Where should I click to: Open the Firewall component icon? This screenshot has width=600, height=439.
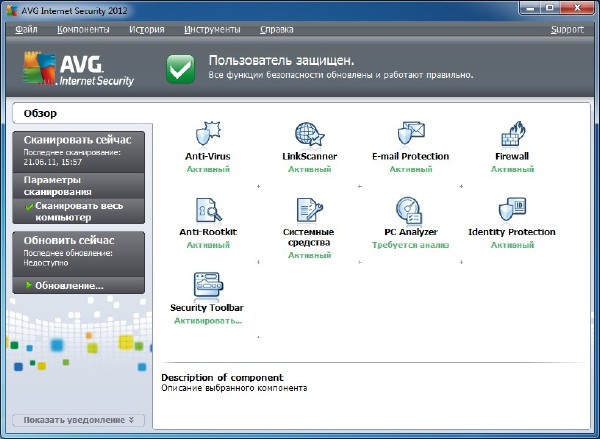click(512, 135)
